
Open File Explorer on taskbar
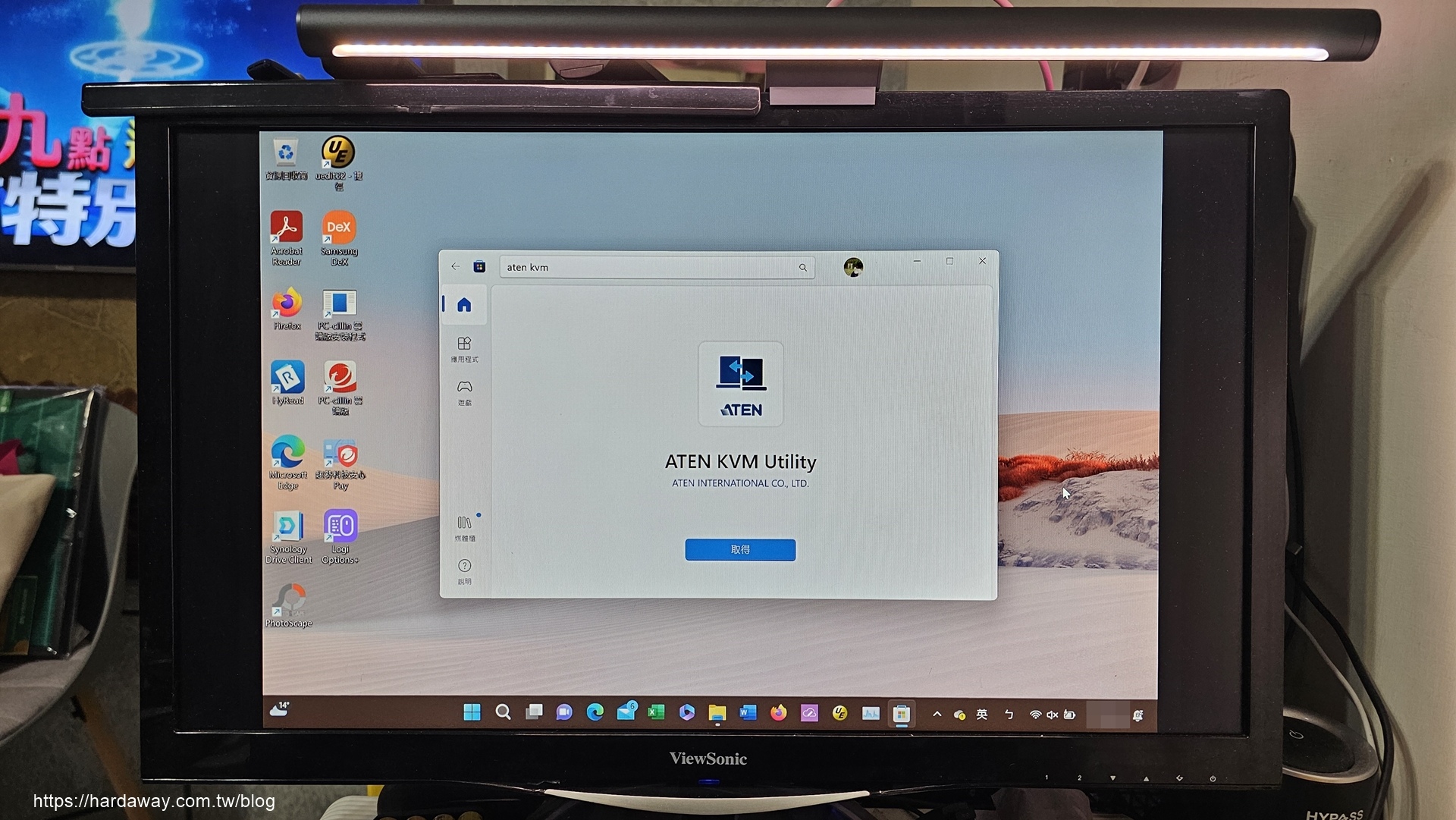(717, 713)
